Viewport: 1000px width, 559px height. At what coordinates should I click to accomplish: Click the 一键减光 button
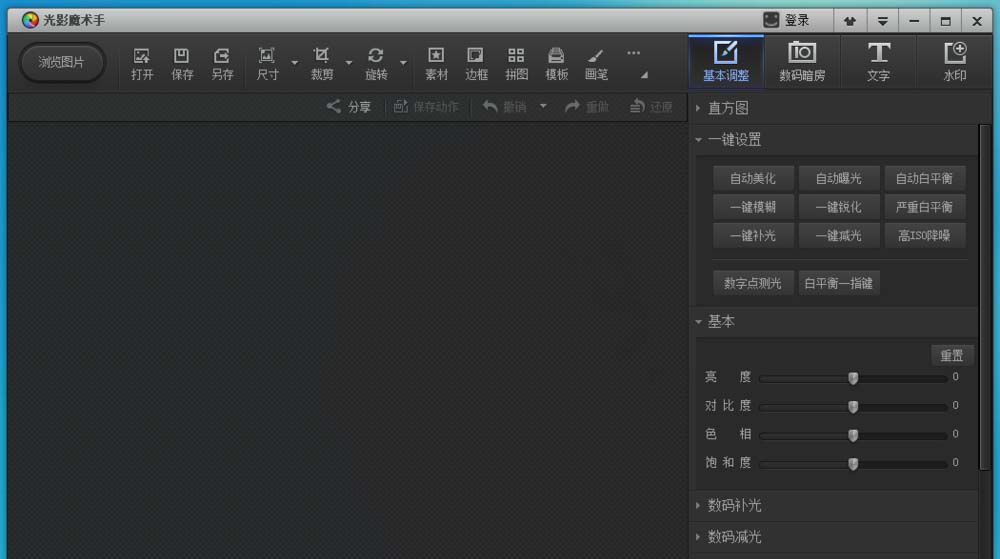(x=839, y=236)
